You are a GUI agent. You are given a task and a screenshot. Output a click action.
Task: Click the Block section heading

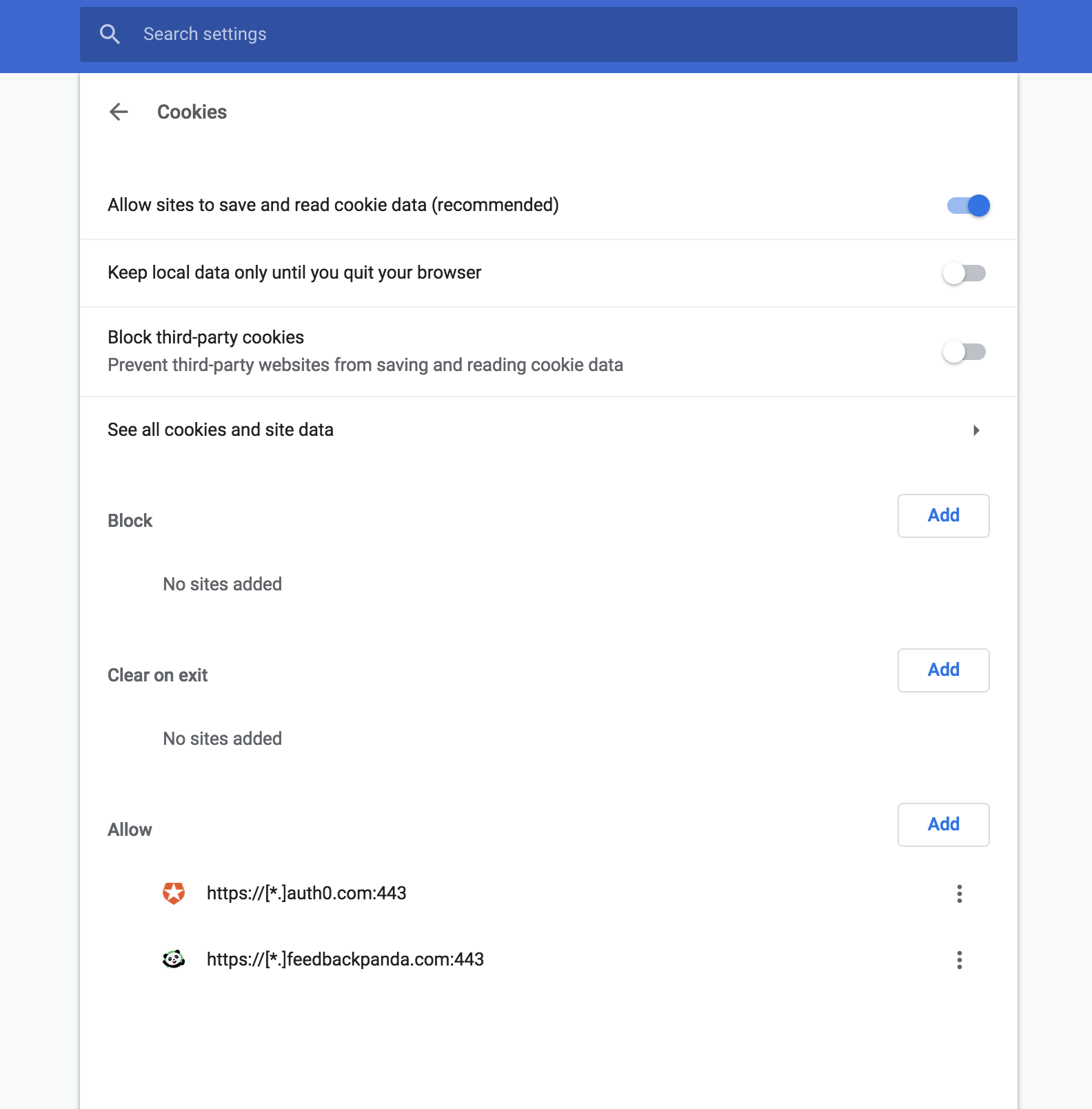130,521
